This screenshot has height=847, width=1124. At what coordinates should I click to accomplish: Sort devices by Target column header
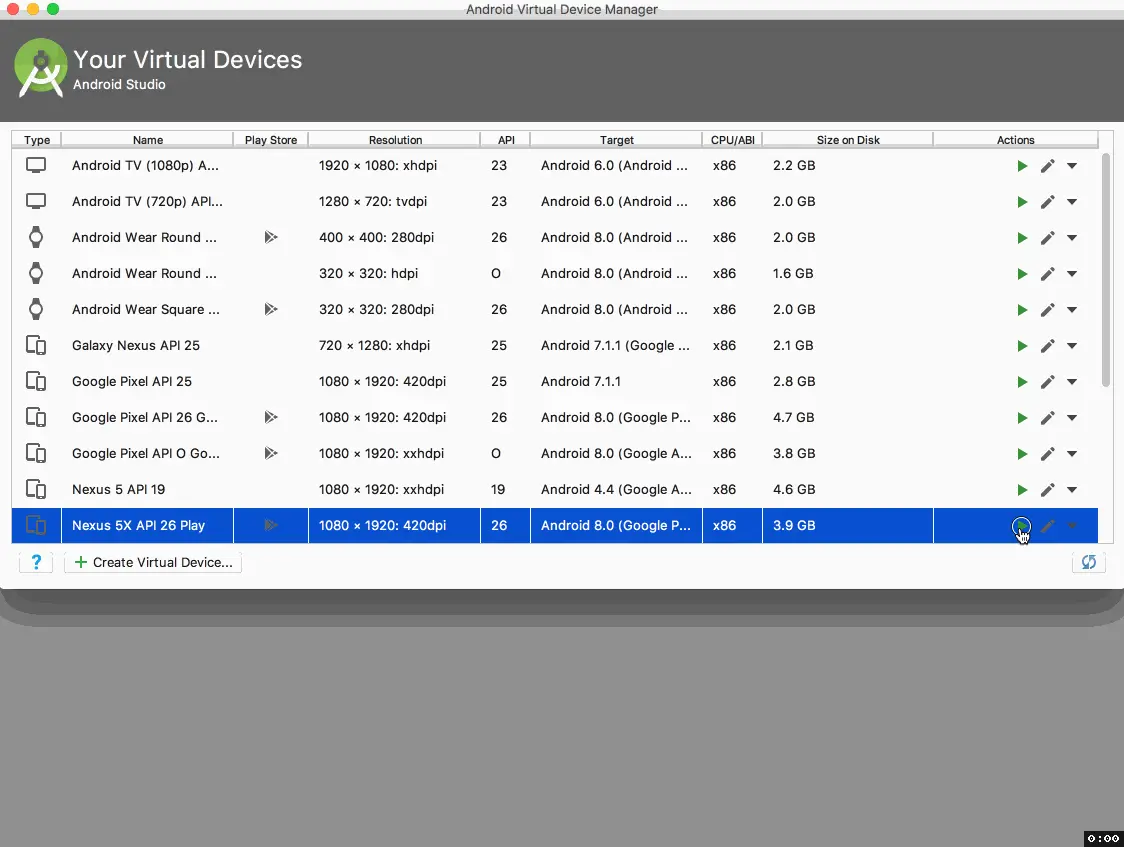click(616, 140)
